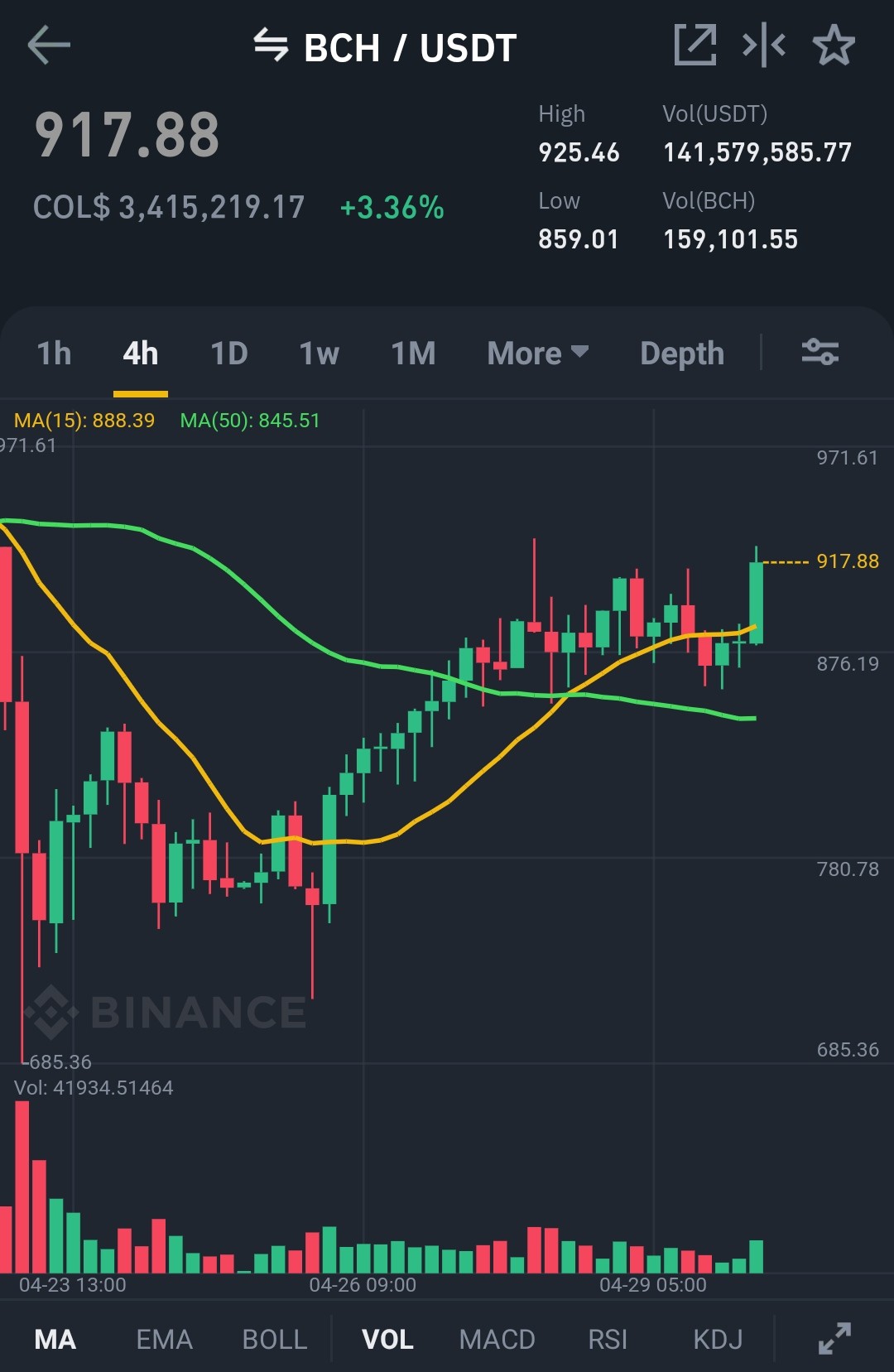The image size is (894, 1372).
Task: Switch to the 1h timeframe tab
Action: coord(54,354)
